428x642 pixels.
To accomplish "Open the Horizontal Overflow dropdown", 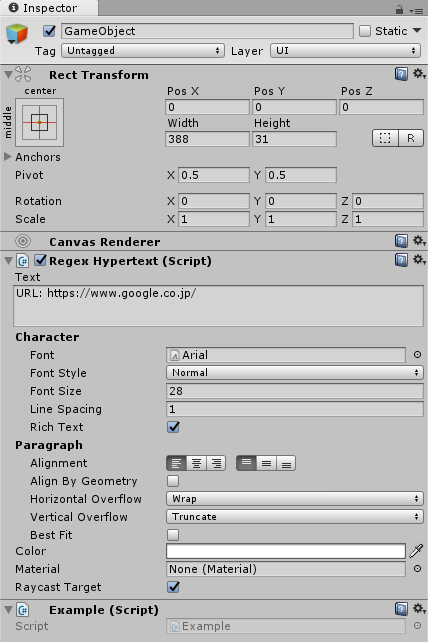I will [295, 499].
